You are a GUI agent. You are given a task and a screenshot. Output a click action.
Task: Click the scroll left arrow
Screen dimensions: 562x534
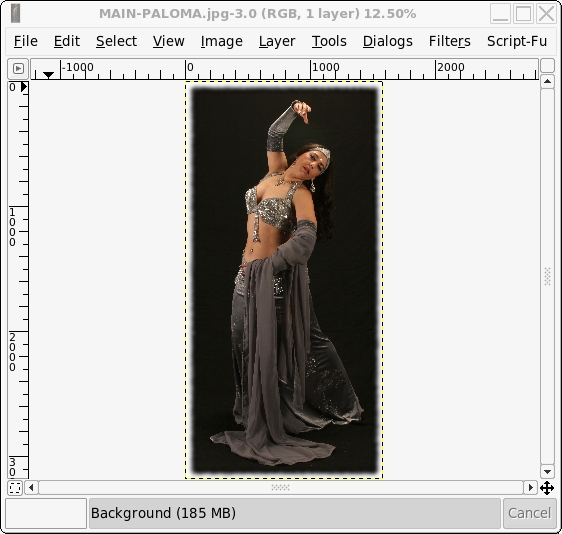point(31,488)
